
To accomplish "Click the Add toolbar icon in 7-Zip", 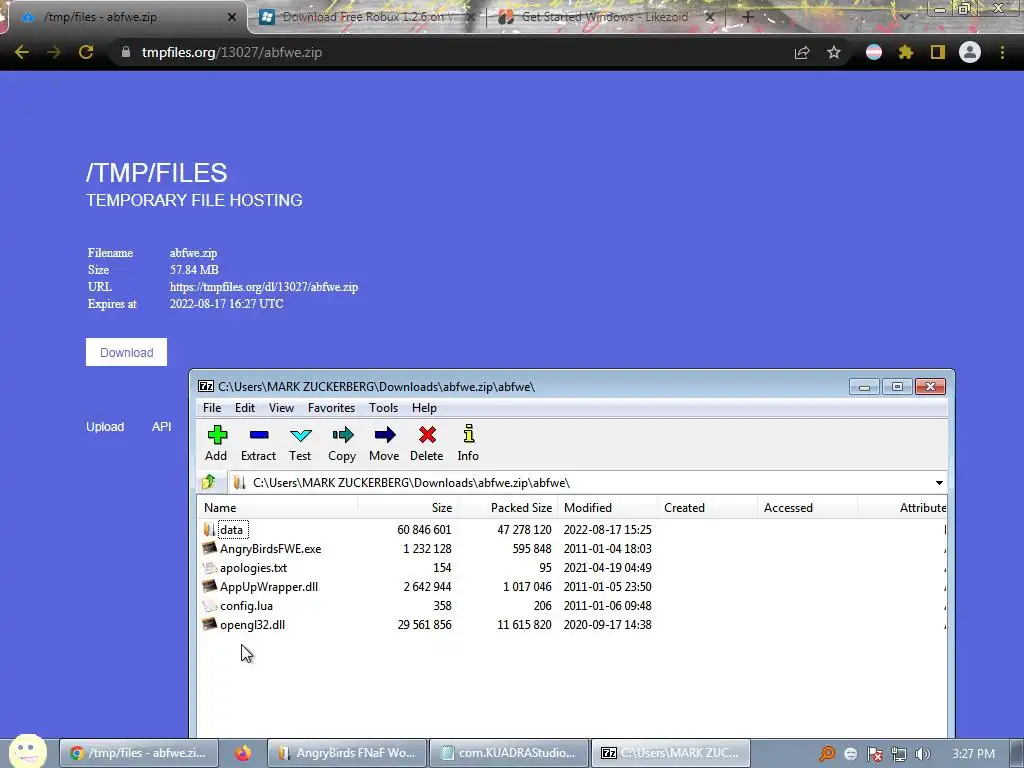I will coord(217,443).
